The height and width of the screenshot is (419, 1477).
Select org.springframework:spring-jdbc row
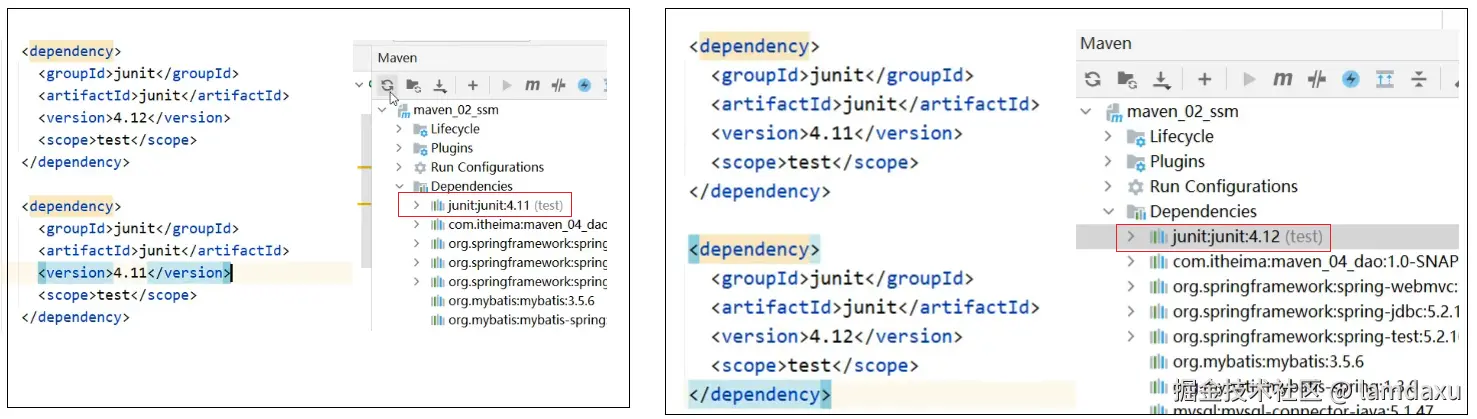pos(1267,312)
